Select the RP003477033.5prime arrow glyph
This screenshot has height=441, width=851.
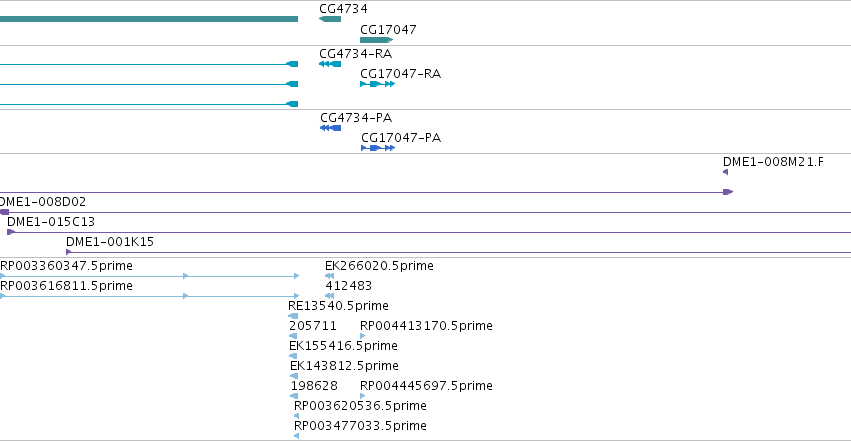[x=296, y=436]
